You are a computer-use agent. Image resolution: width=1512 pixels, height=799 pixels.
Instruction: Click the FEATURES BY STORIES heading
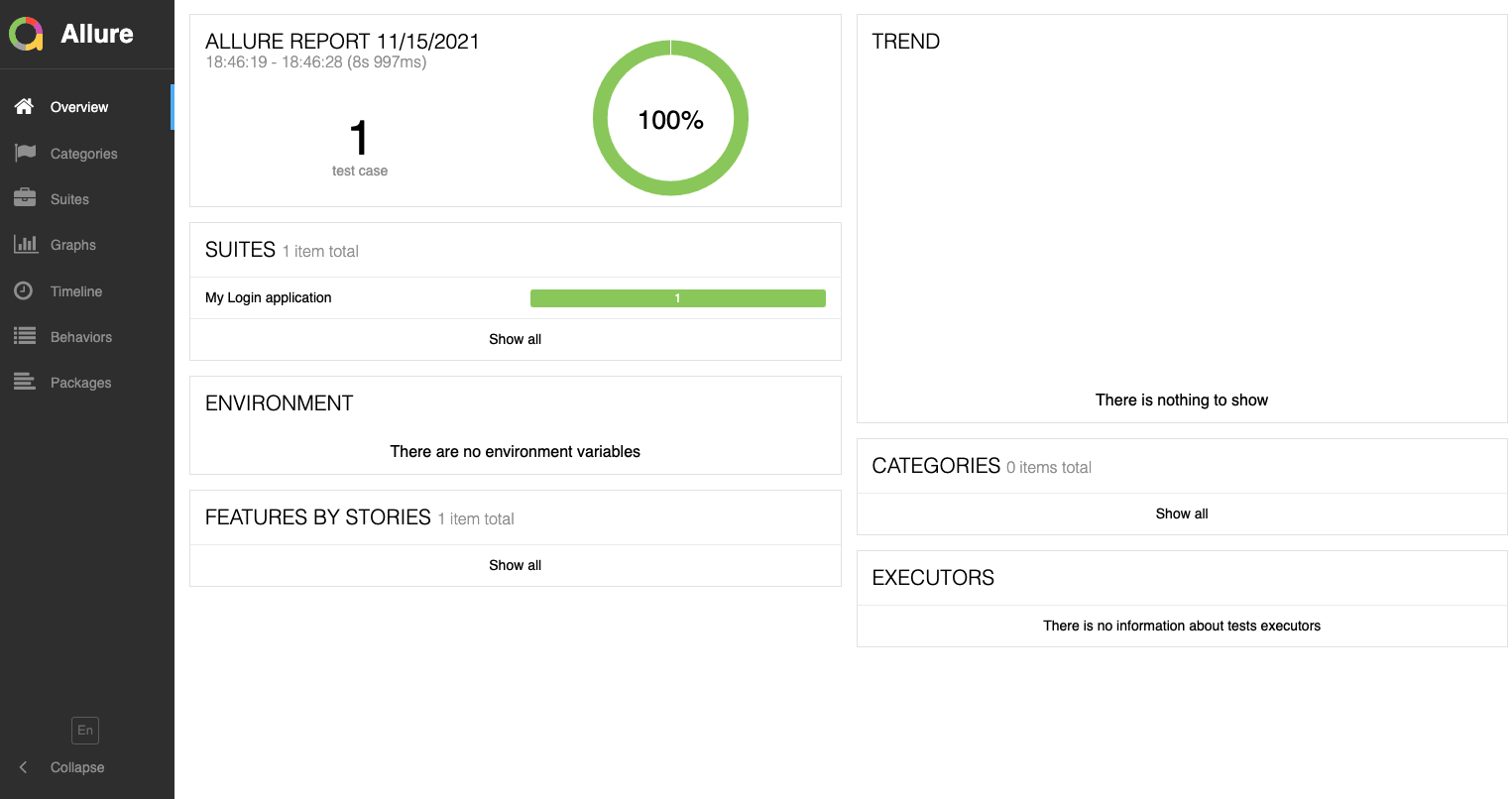(318, 517)
